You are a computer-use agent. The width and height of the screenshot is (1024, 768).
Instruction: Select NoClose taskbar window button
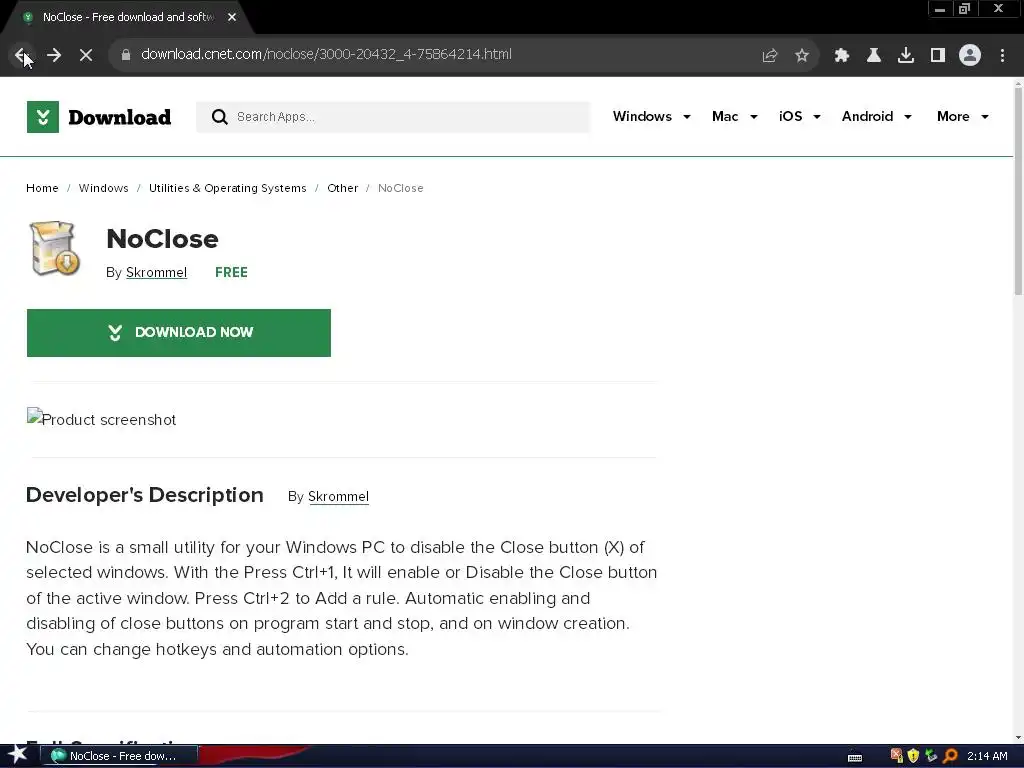(x=118, y=756)
